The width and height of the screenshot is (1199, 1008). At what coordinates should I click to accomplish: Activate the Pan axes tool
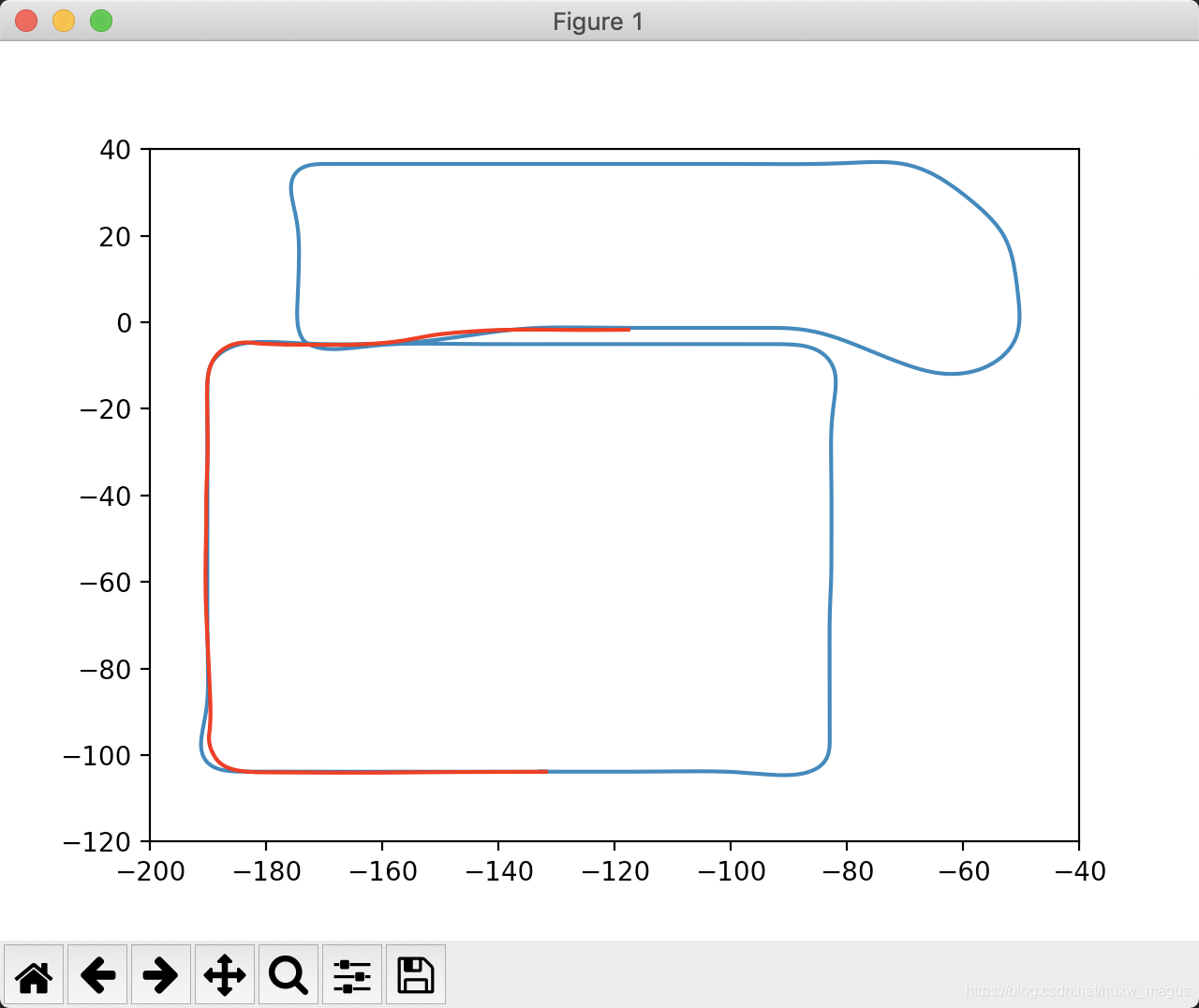pos(225,975)
